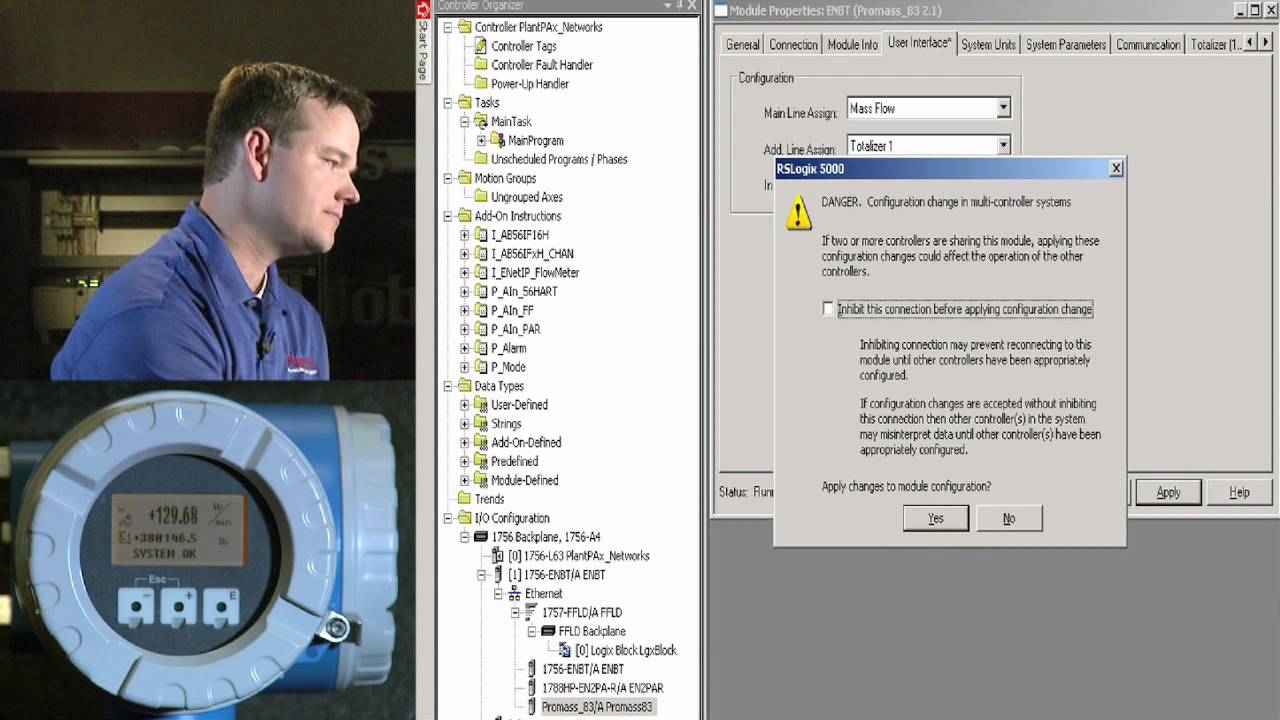The height and width of the screenshot is (720, 1280).
Task: Collapse the Controller PlantPAx_Networks tree node
Action: pyautogui.click(x=448, y=27)
